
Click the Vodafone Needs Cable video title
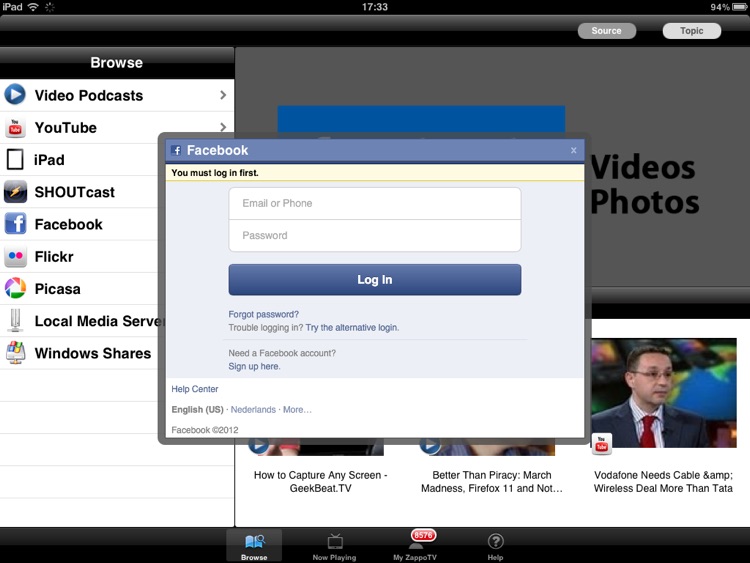(663, 481)
